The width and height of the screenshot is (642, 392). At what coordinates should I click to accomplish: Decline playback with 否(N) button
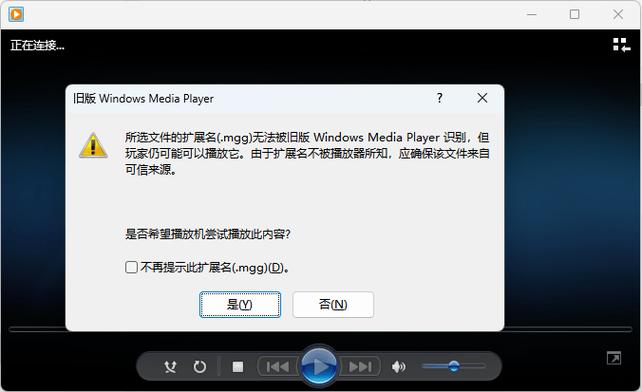click(333, 304)
